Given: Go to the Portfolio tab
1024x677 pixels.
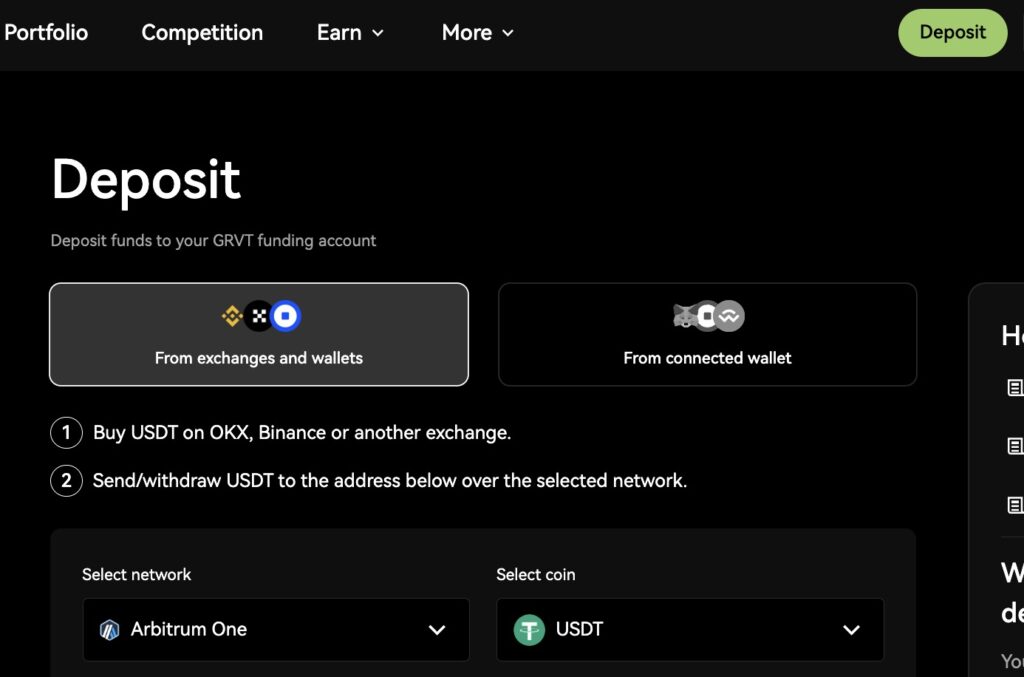Looking at the screenshot, I should [x=46, y=33].
